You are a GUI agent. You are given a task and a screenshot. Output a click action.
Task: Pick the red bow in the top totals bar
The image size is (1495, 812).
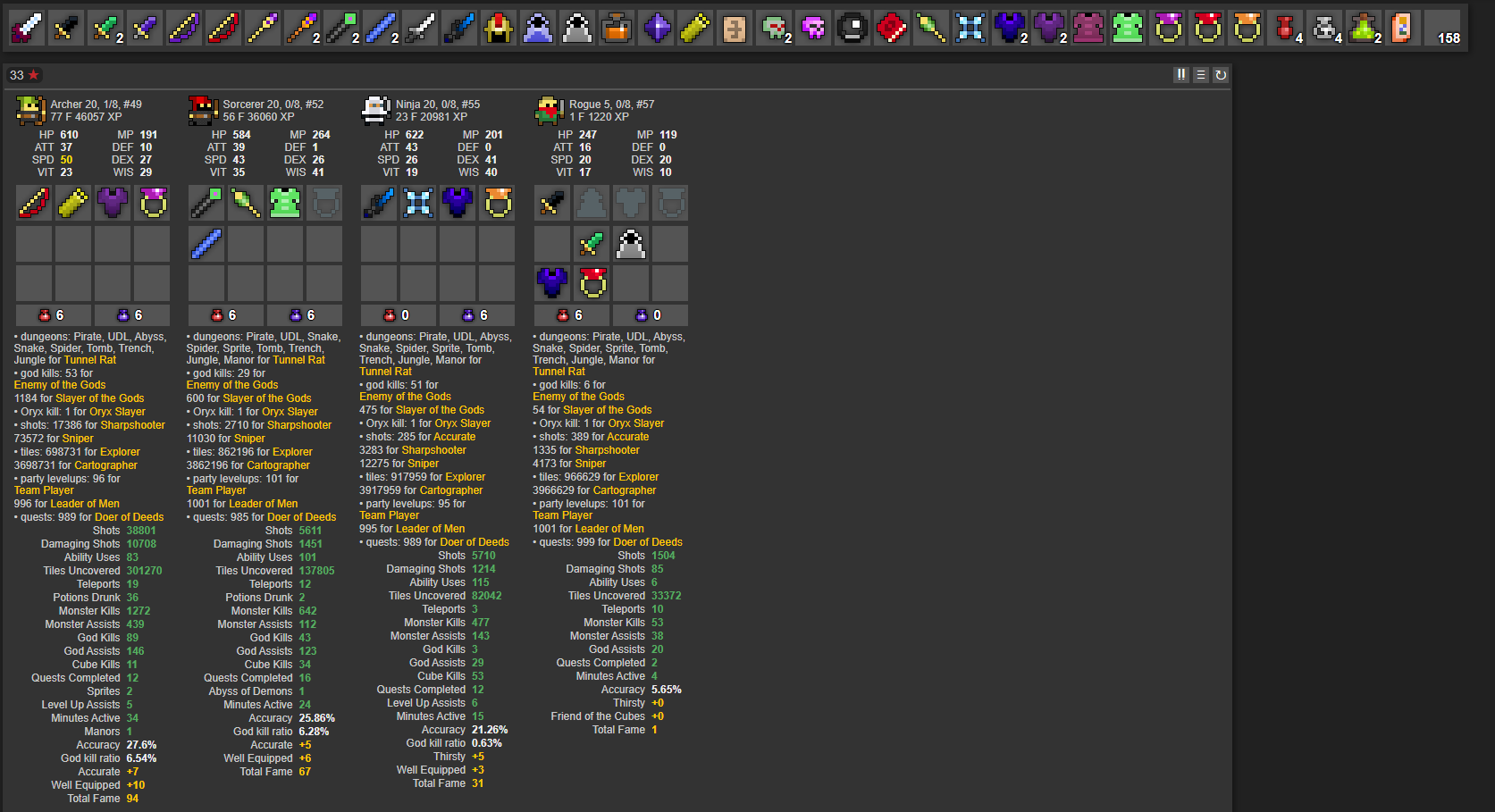point(223,29)
